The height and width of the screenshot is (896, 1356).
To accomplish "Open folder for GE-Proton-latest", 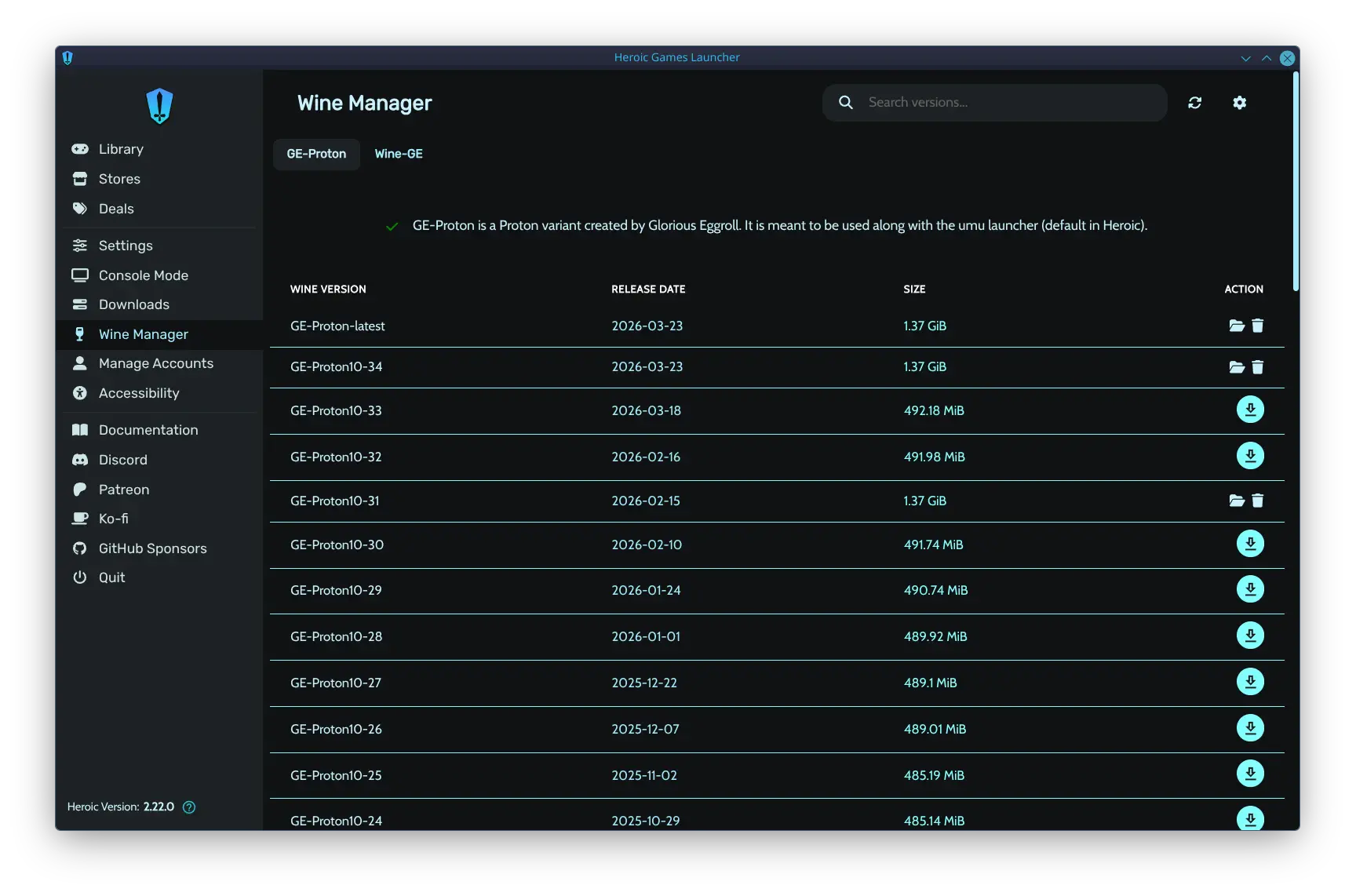I will click(x=1237, y=326).
